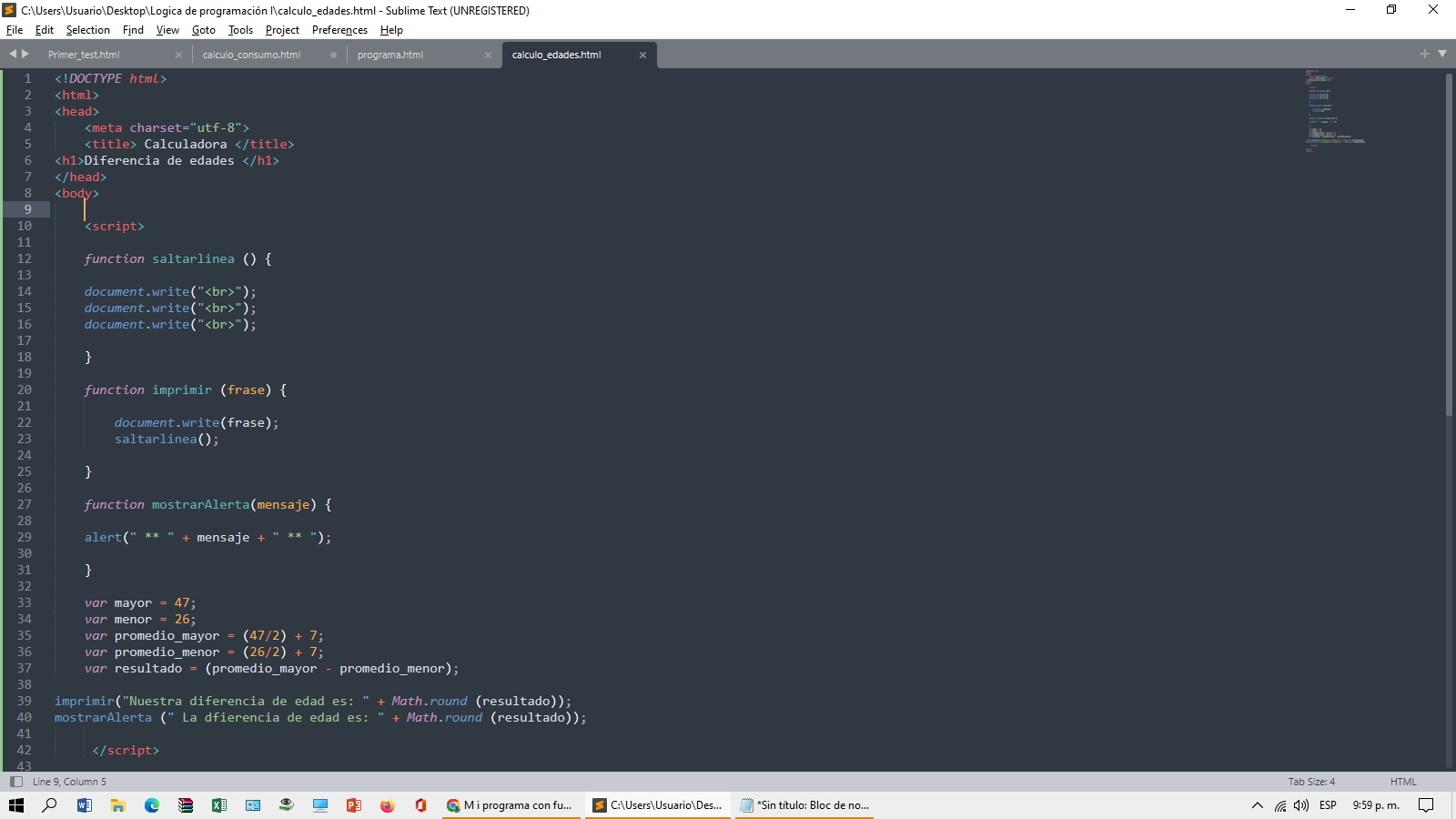Image resolution: width=1456 pixels, height=819 pixels.
Task: Click the vertical scrollbar of the editor
Action: pyautogui.click(x=1449, y=244)
